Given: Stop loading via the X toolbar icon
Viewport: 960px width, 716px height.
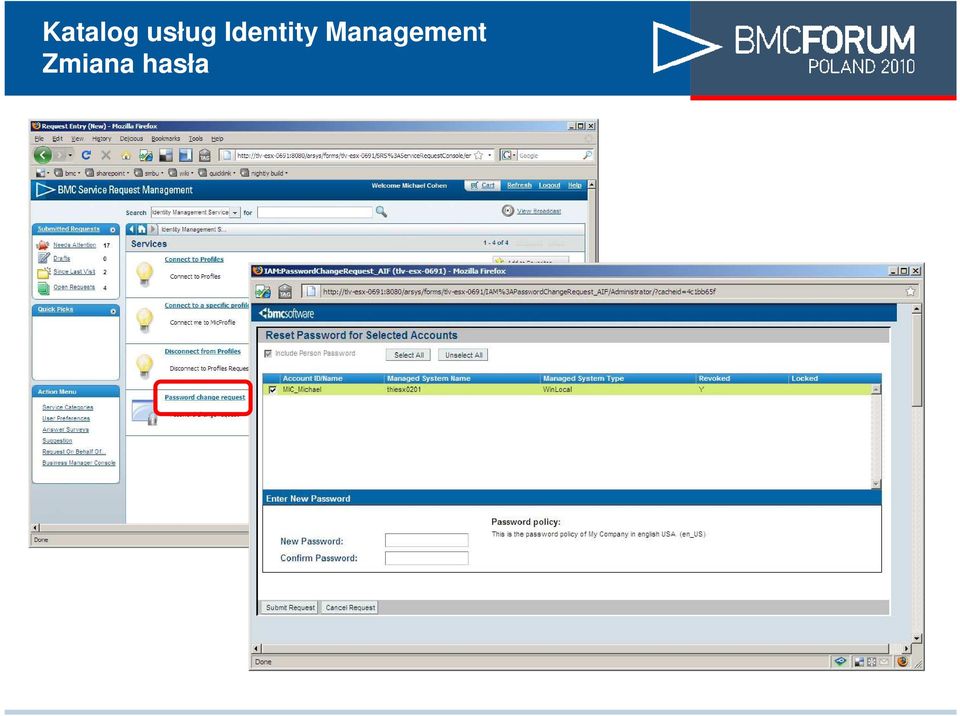Looking at the screenshot, I should pos(106,156).
